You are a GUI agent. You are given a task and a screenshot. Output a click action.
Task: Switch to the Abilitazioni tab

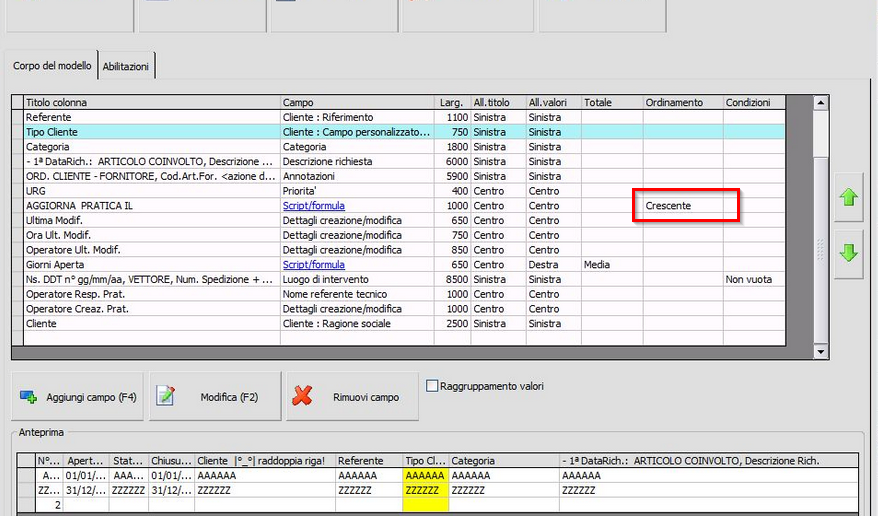coord(126,66)
